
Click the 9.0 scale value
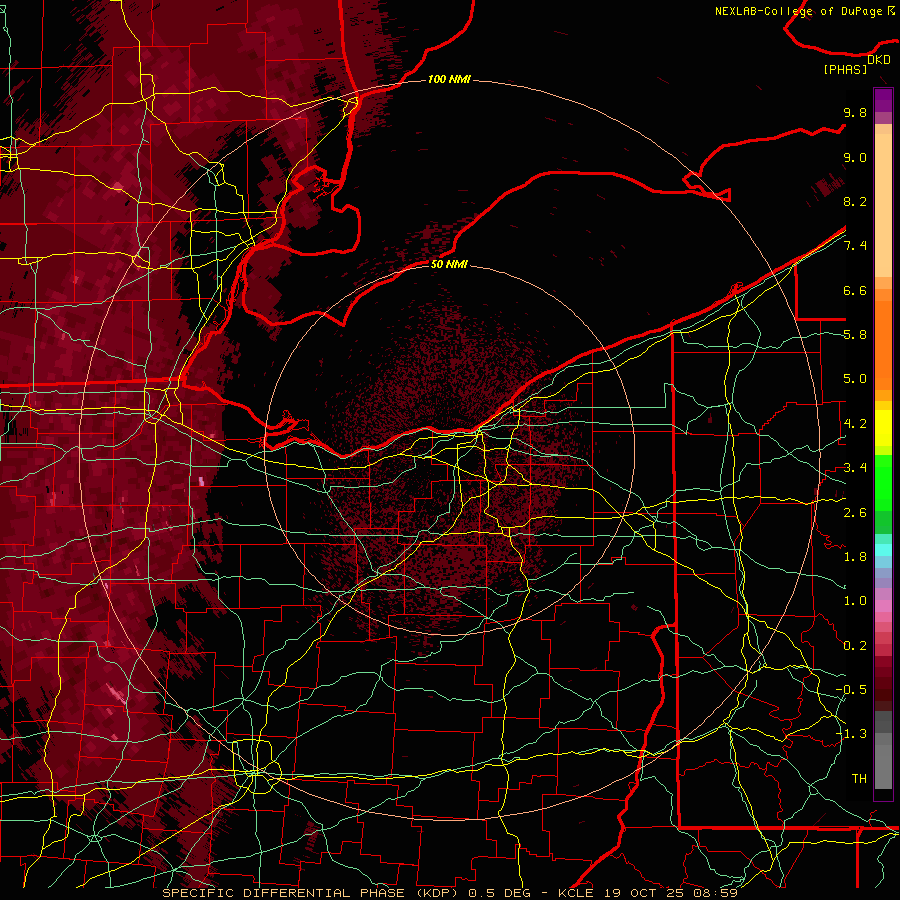tap(855, 157)
